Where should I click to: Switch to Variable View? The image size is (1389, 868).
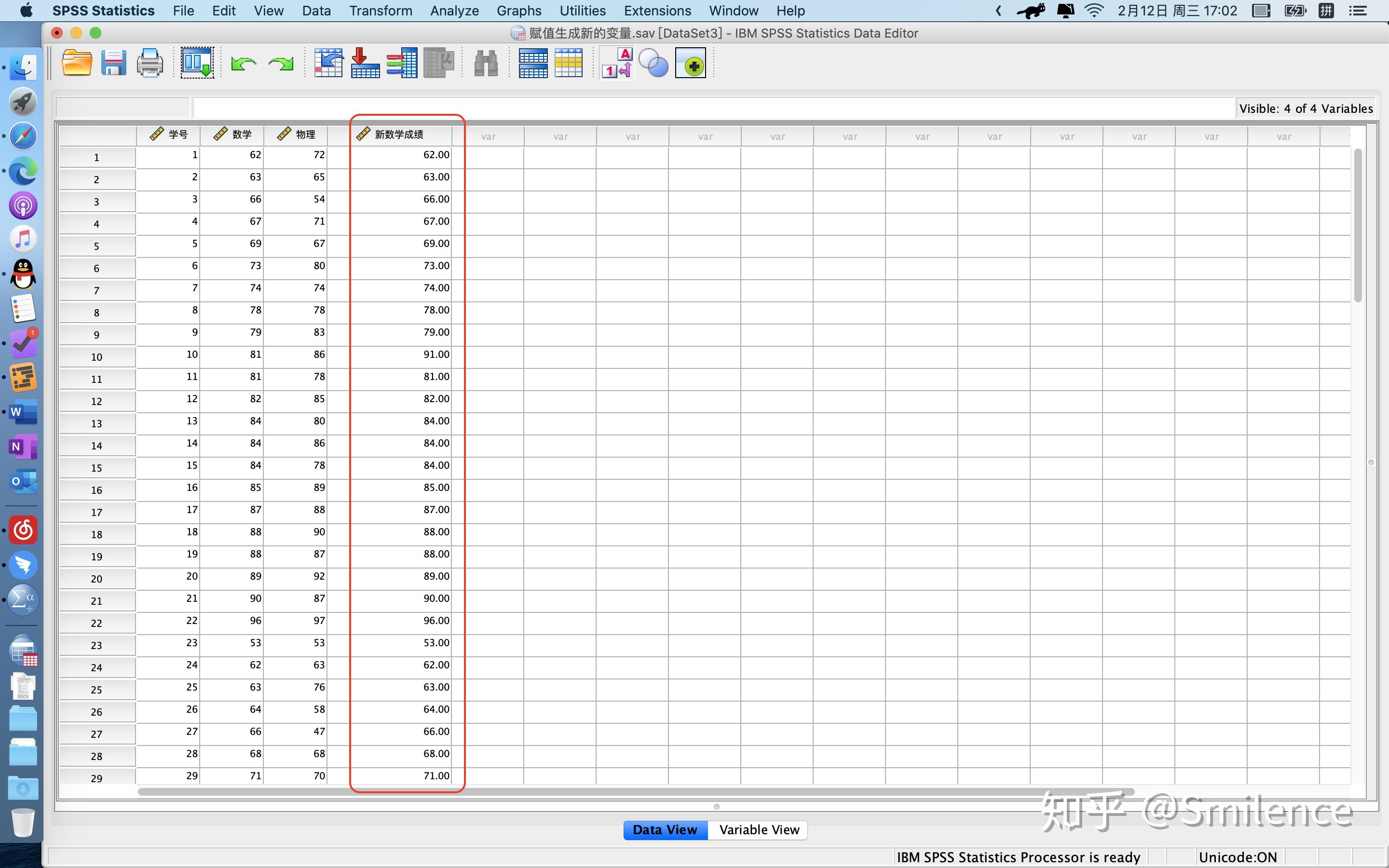coord(759,829)
